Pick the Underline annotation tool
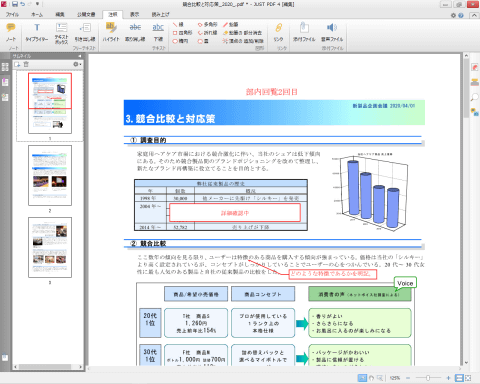Image resolution: width=480 pixels, height=384 pixels. (158, 32)
